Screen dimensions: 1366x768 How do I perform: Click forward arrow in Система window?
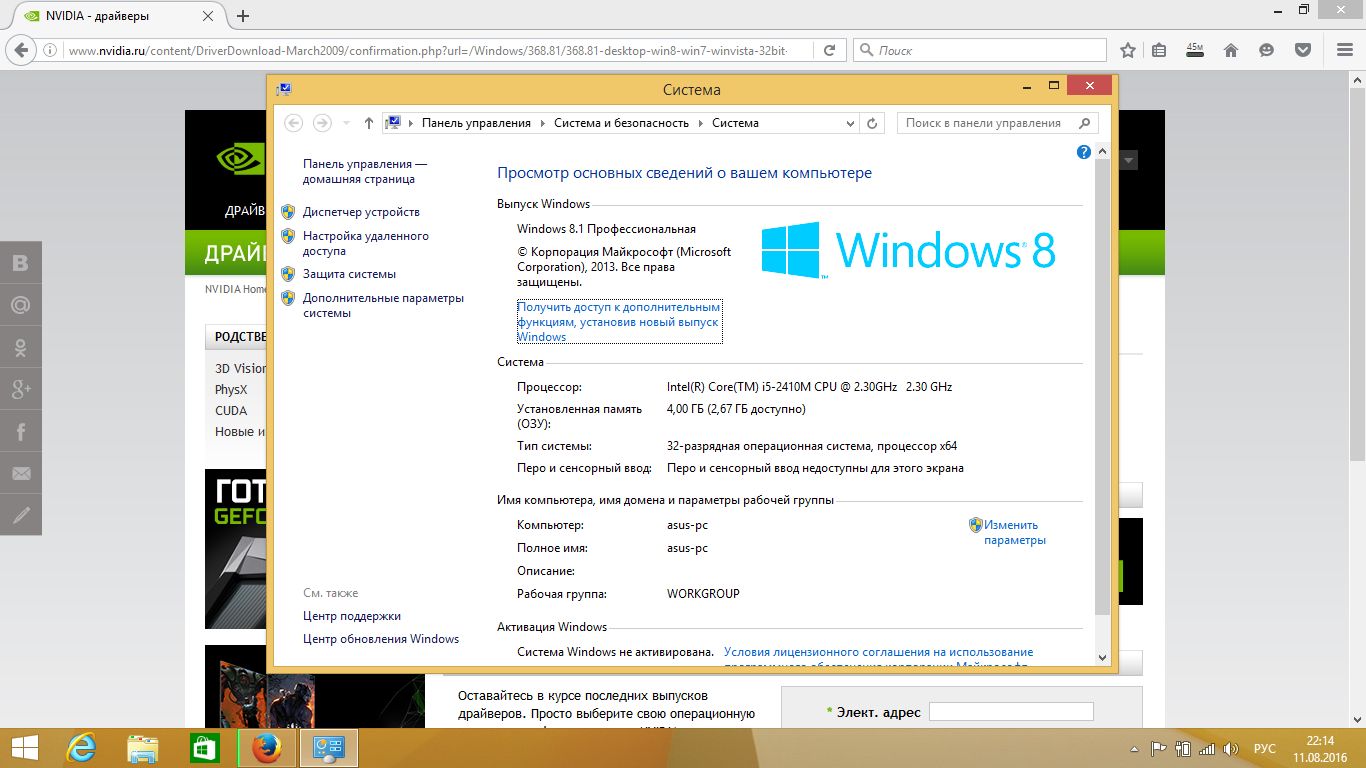click(322, 123)
